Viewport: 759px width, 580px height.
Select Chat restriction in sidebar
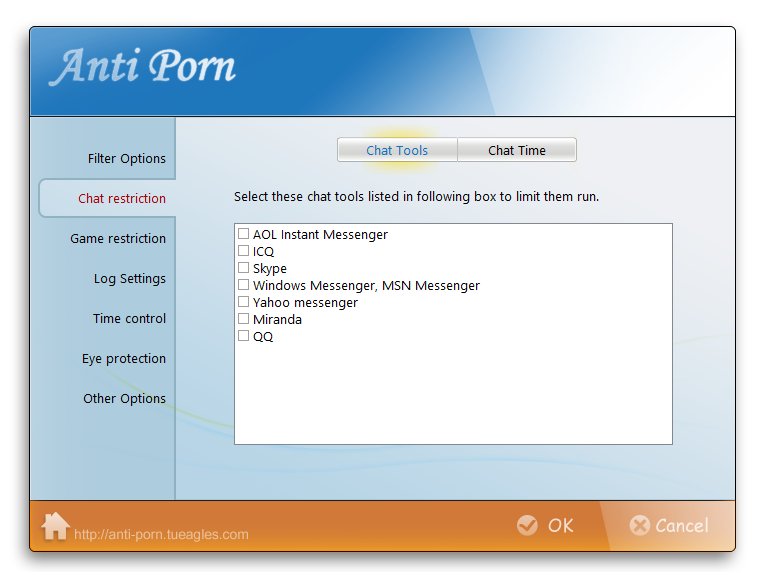[122, 198]
